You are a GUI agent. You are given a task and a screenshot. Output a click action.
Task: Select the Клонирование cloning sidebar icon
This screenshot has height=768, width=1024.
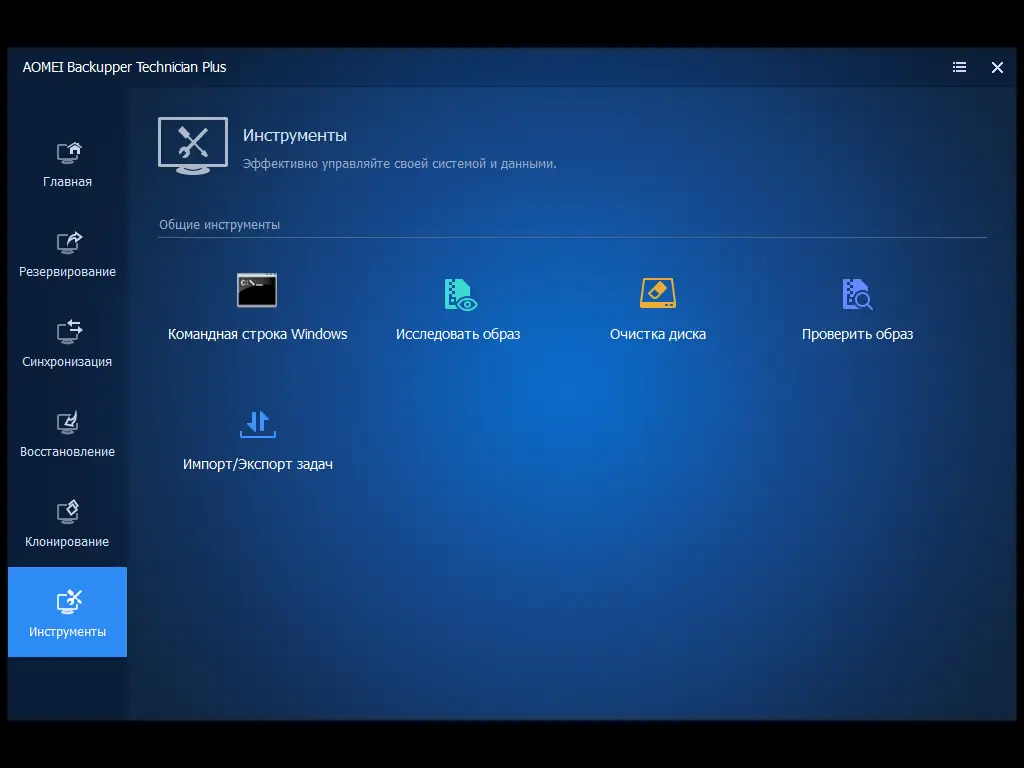point(66,512)
